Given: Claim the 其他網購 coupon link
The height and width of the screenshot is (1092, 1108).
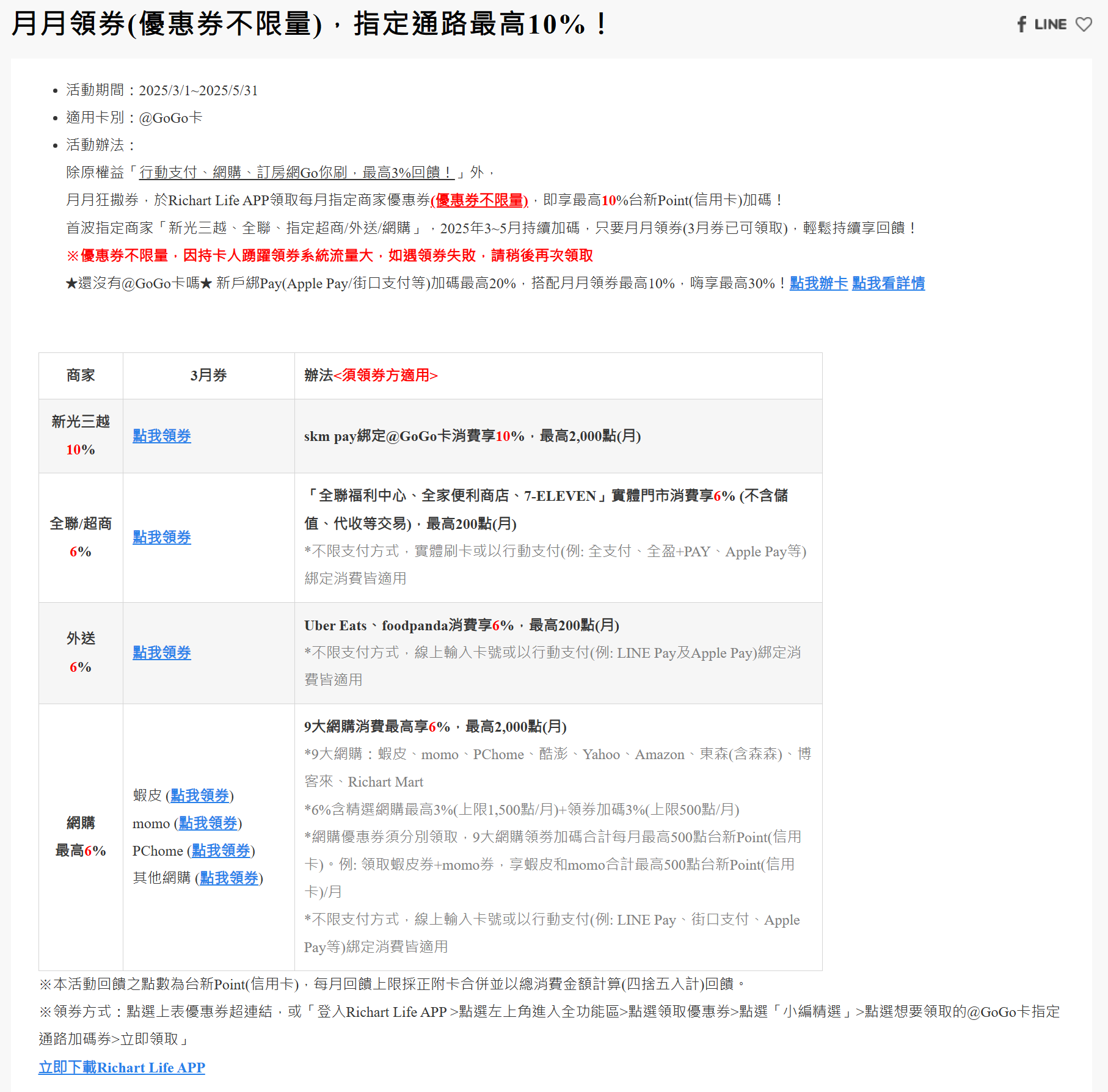Looking at the screenshot, I should pos(228,878).
